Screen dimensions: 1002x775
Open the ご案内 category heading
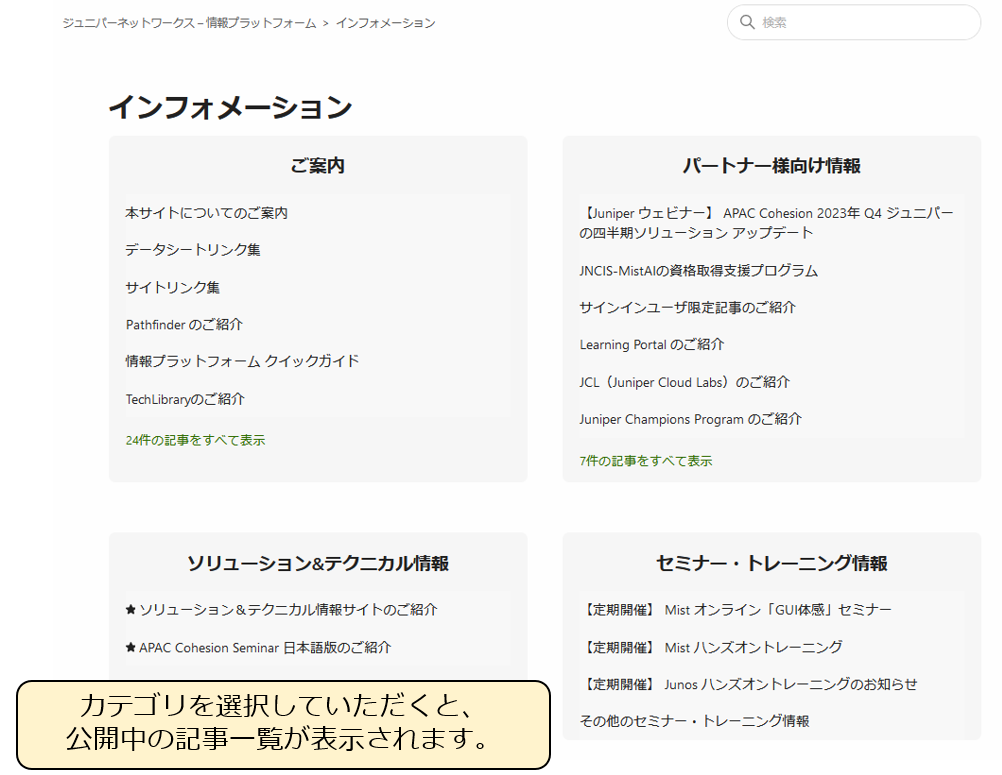317,166
